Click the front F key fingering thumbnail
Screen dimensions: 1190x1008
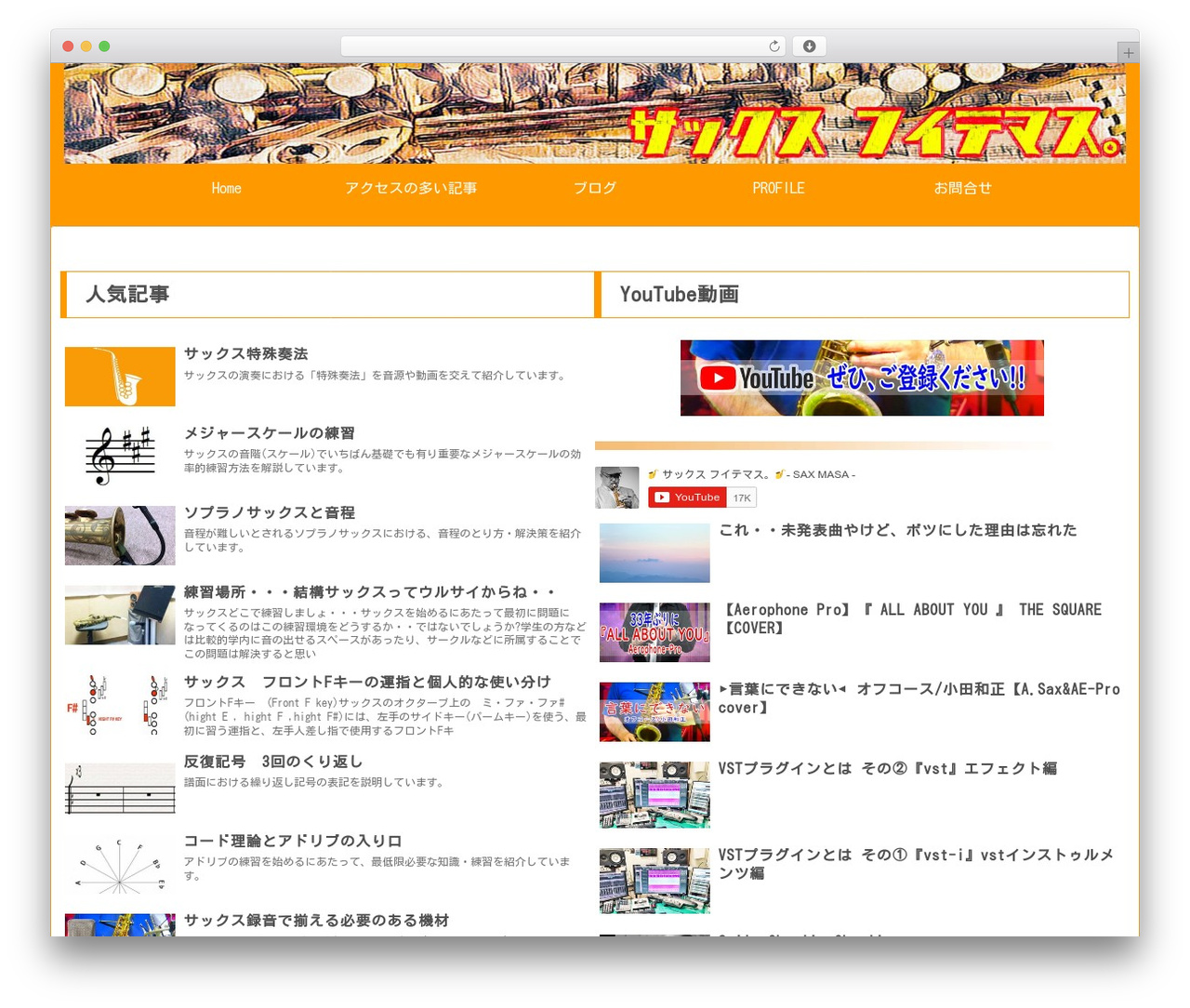point(120,705)
